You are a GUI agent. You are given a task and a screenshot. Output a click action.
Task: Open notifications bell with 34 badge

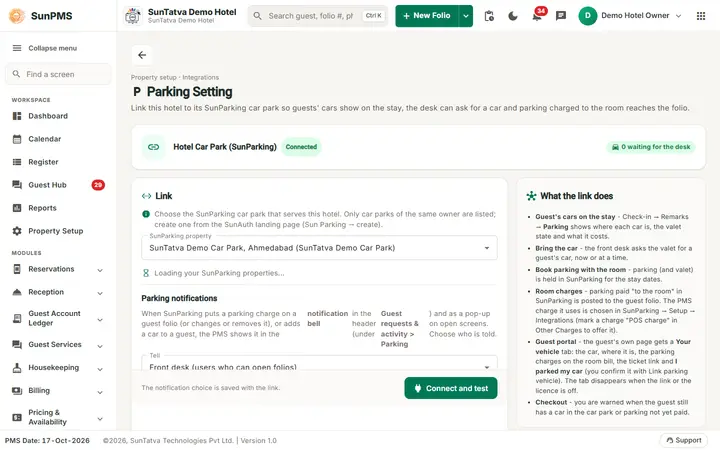tap(537, 16)
